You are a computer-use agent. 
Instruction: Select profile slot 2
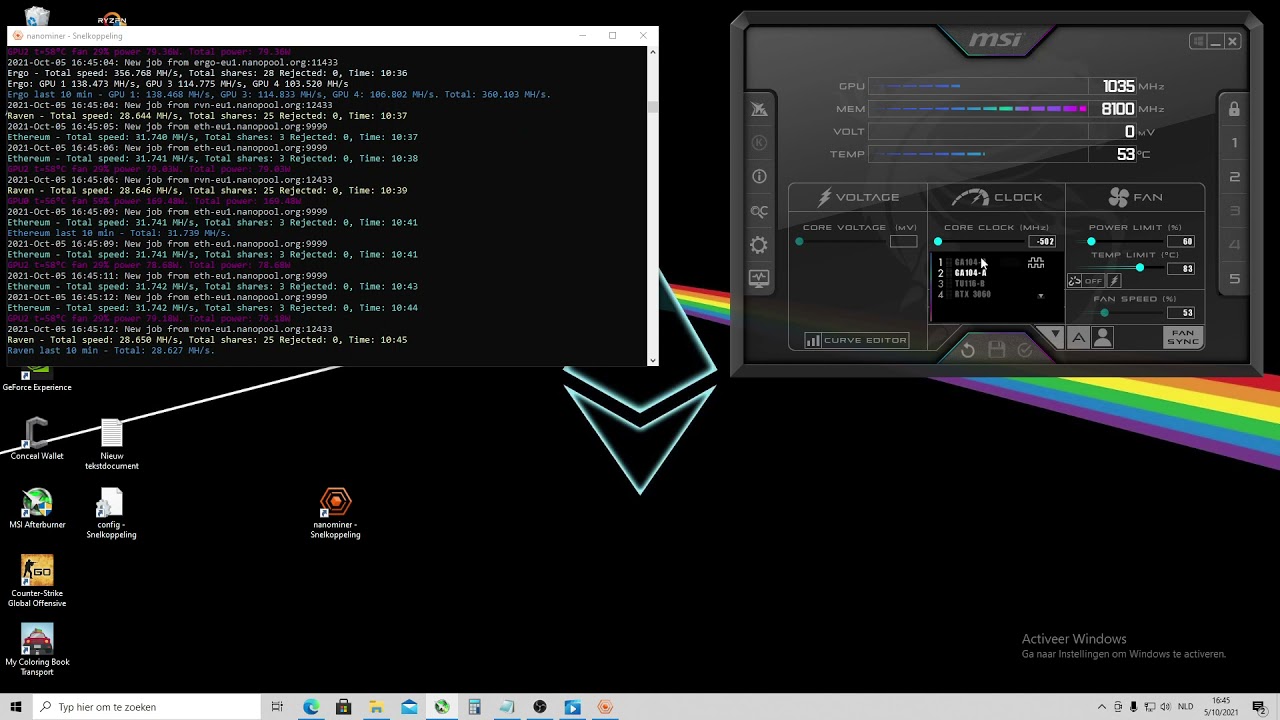click(x=1234, y=177)
